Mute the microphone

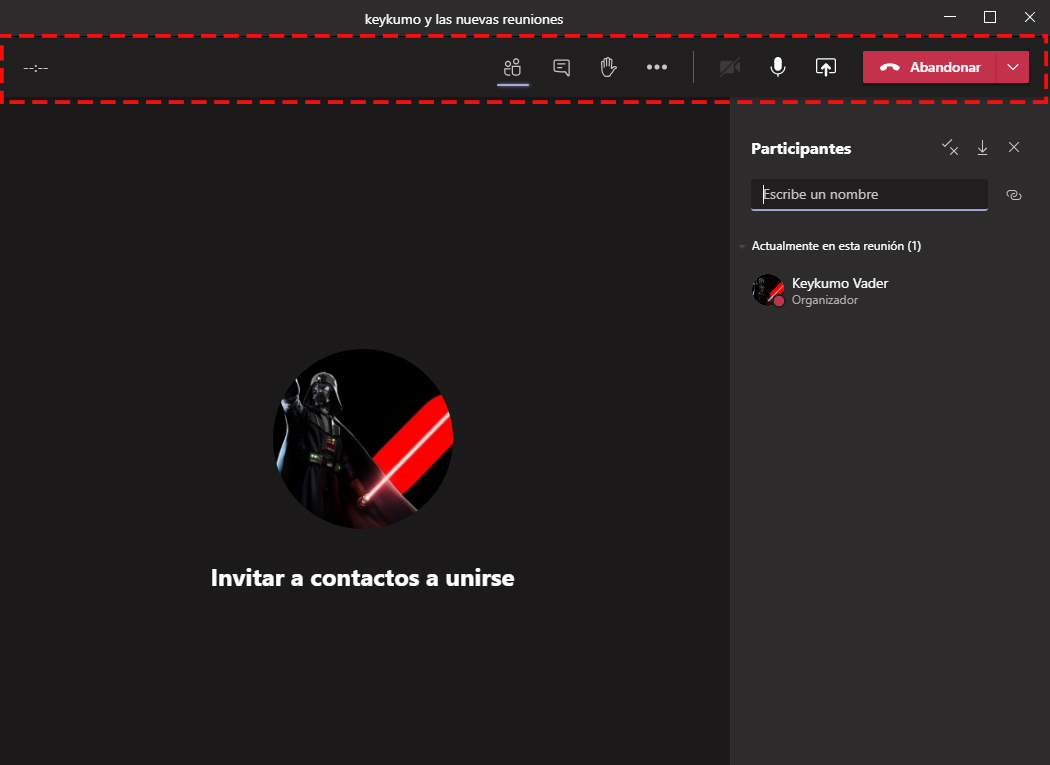(777, 68)
